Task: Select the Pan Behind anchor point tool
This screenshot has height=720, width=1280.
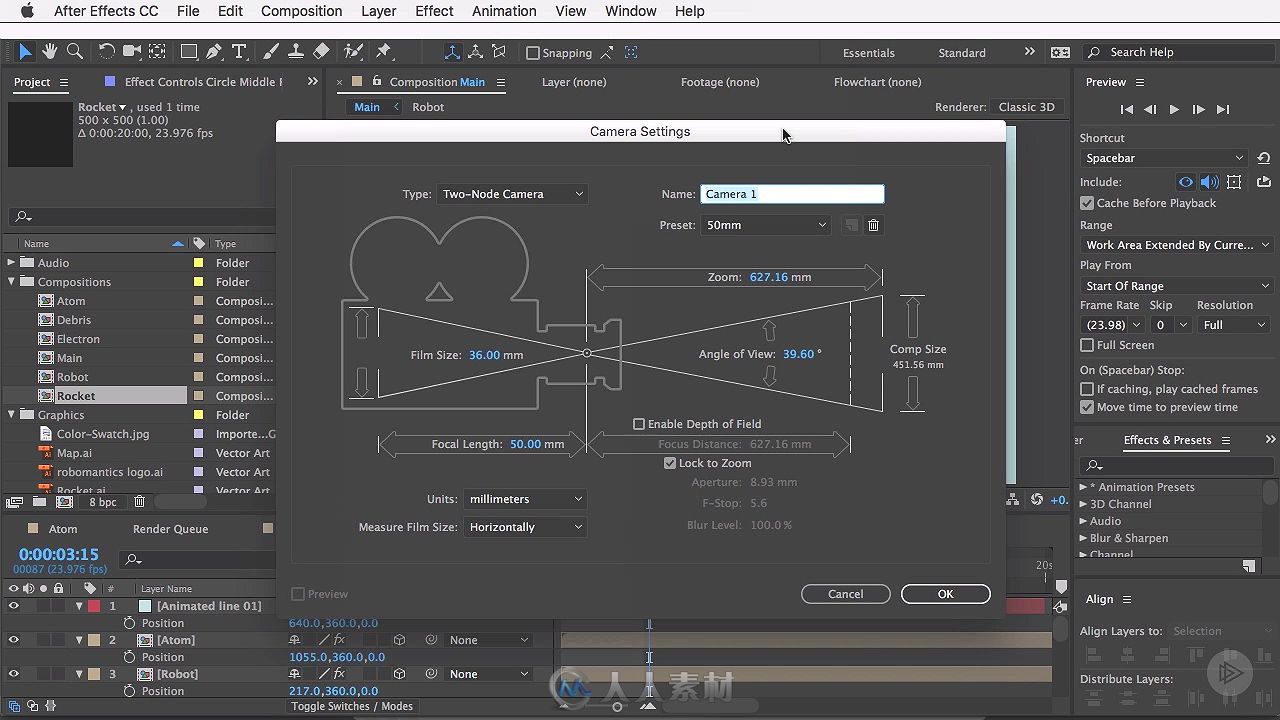Action: coord(157,52)
